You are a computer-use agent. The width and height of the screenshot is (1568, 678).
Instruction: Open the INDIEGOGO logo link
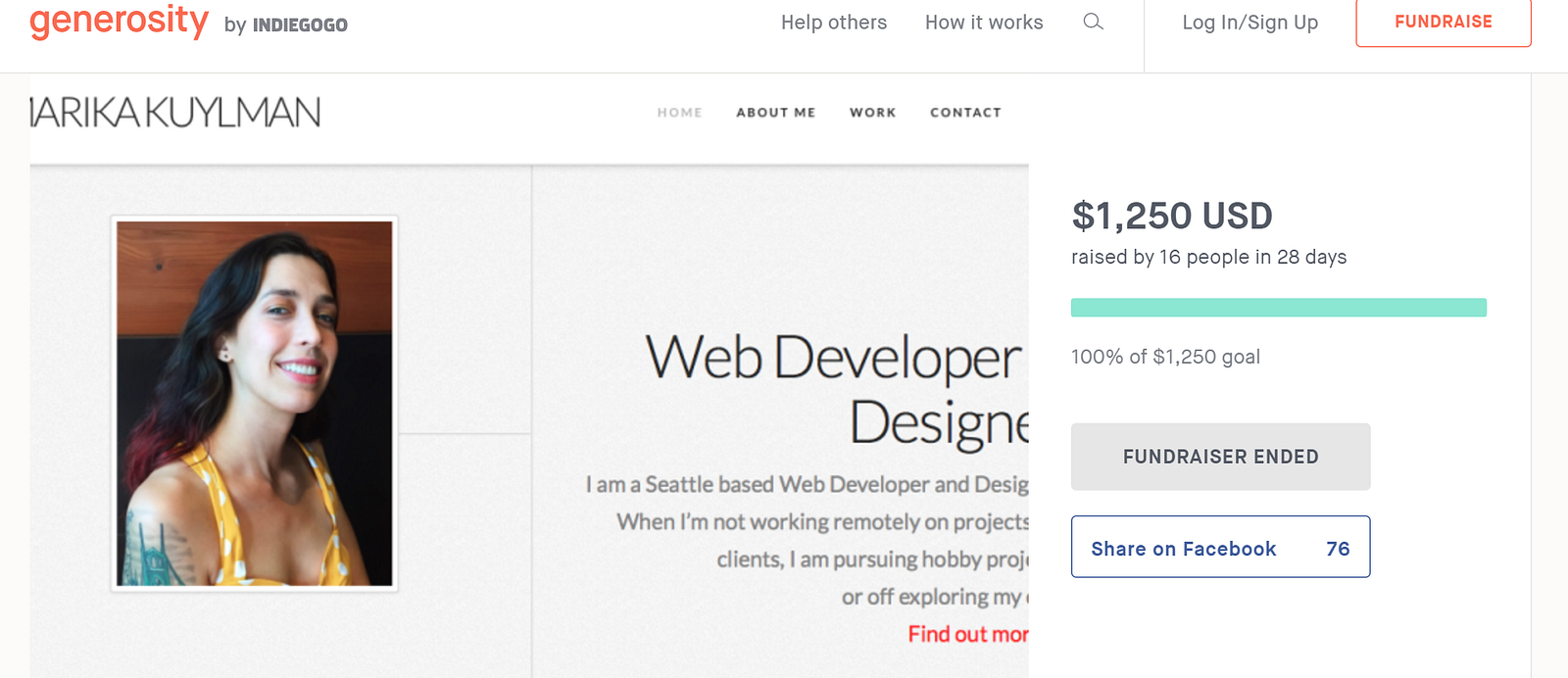click(300, 25)
